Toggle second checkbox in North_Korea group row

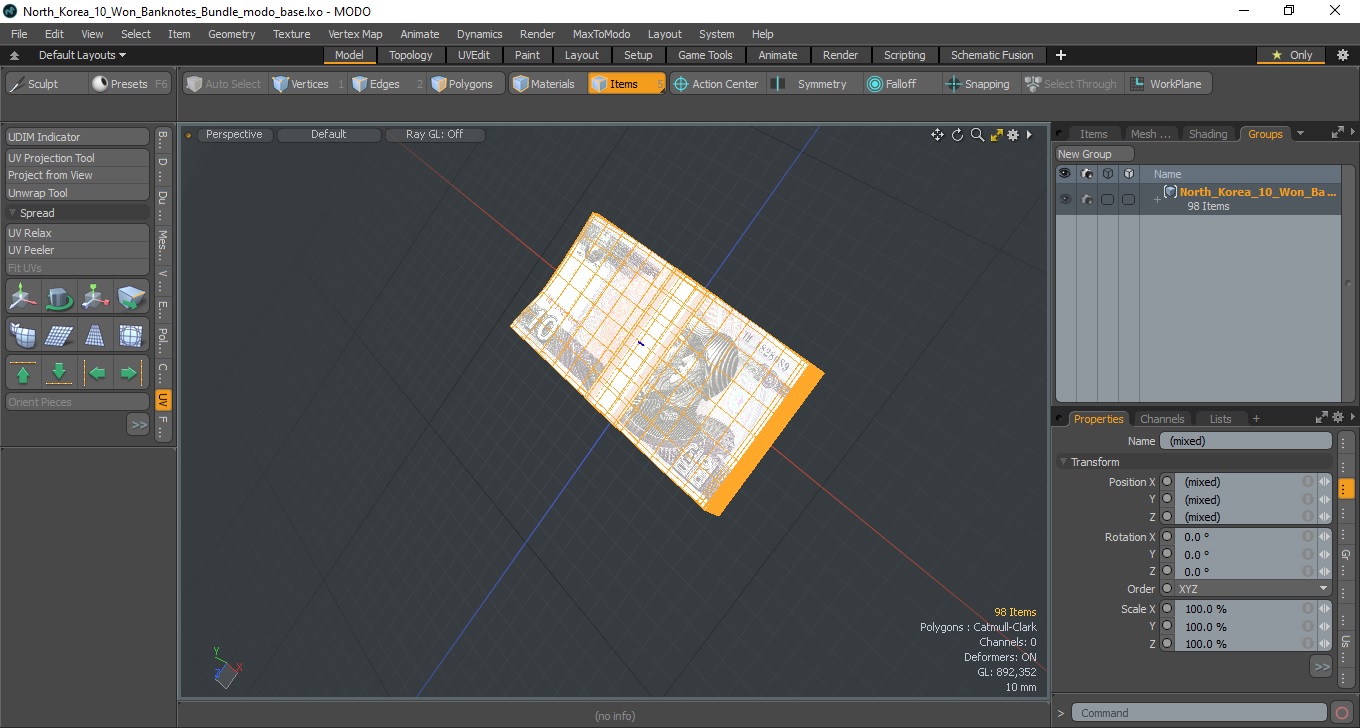(x=1128, y=199)
